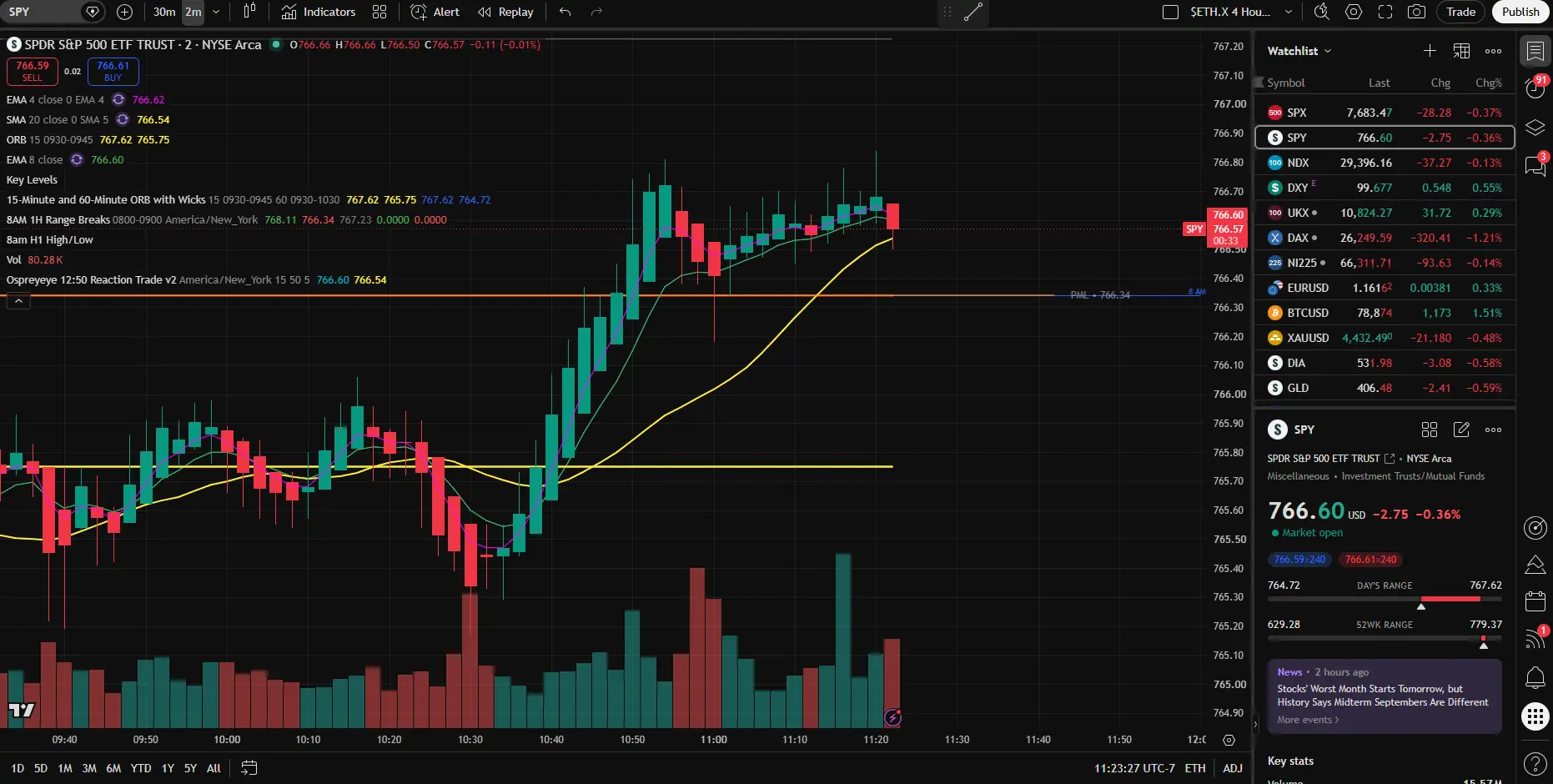Expand the Watchlist name dropdown
This screenshot has height=784, width=1553.
coord(1299,51)
